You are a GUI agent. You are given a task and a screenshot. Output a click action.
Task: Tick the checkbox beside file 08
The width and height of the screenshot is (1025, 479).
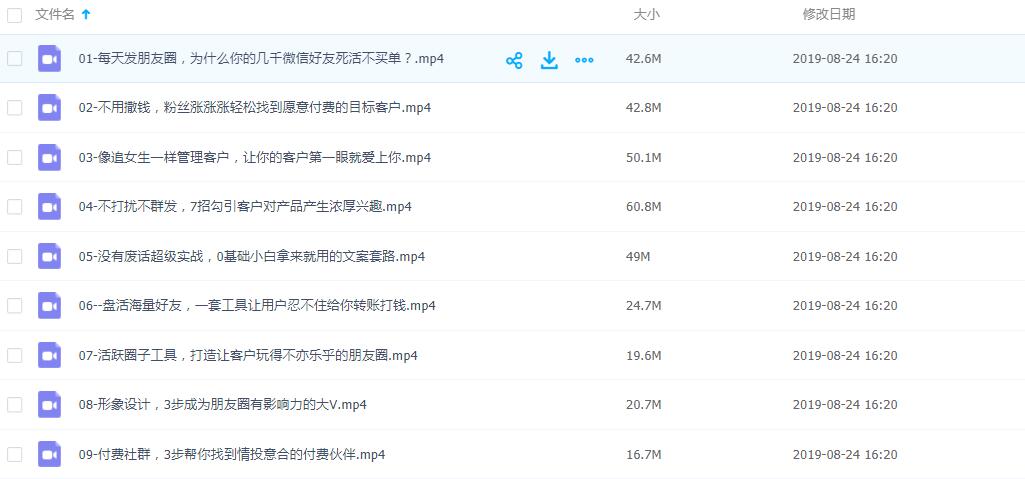(x=15, y=405)
